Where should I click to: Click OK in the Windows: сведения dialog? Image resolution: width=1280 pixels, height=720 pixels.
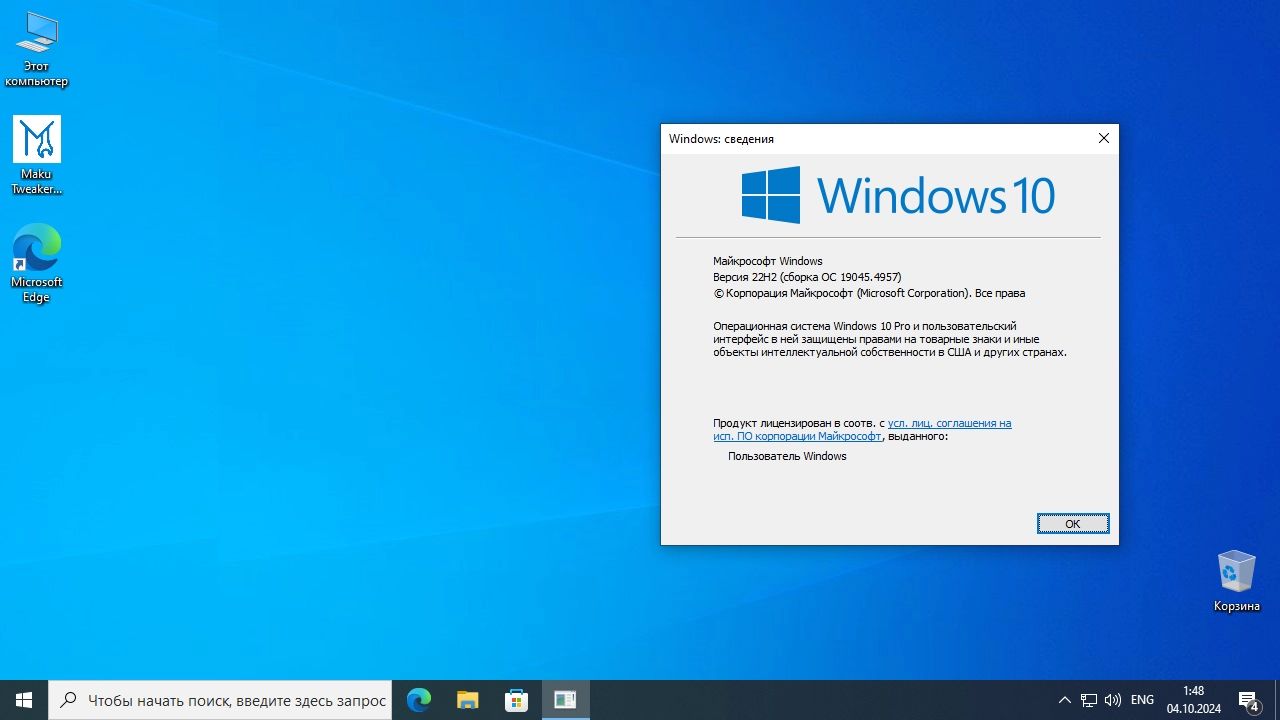(x=1073, y=524)
